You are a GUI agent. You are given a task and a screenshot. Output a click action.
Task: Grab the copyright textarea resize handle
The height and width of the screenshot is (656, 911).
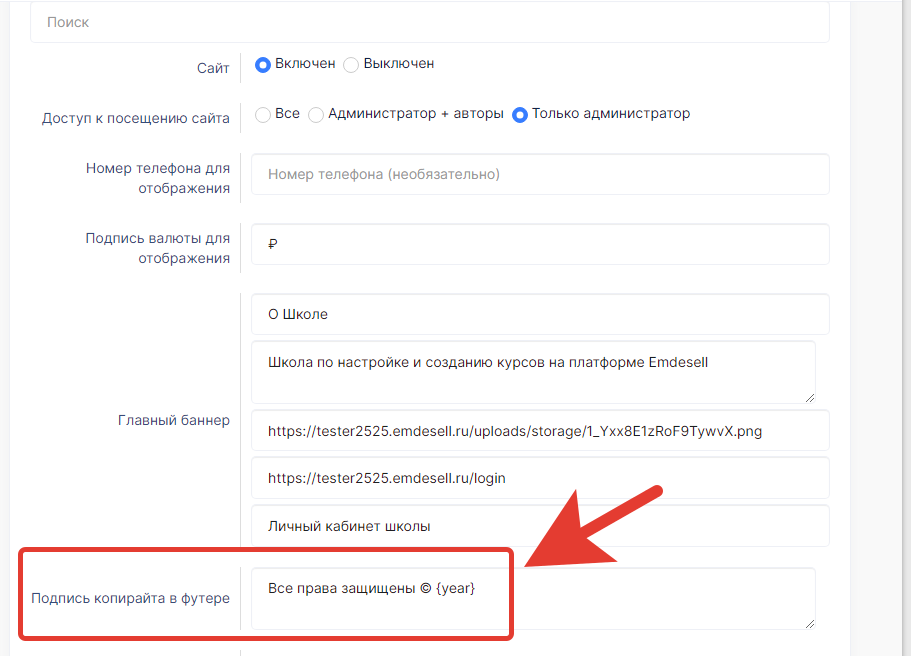coord(810,623)
